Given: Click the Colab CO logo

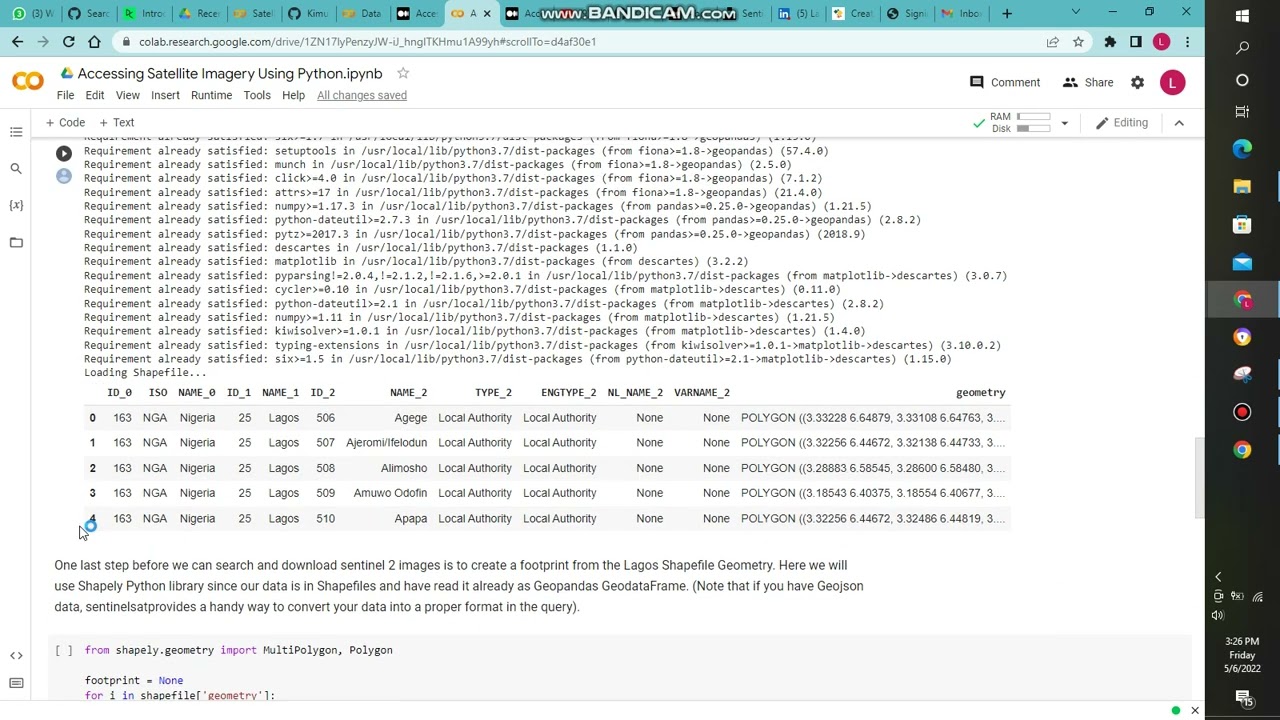Looking at the screenshot, I should [x=28, y=82].
